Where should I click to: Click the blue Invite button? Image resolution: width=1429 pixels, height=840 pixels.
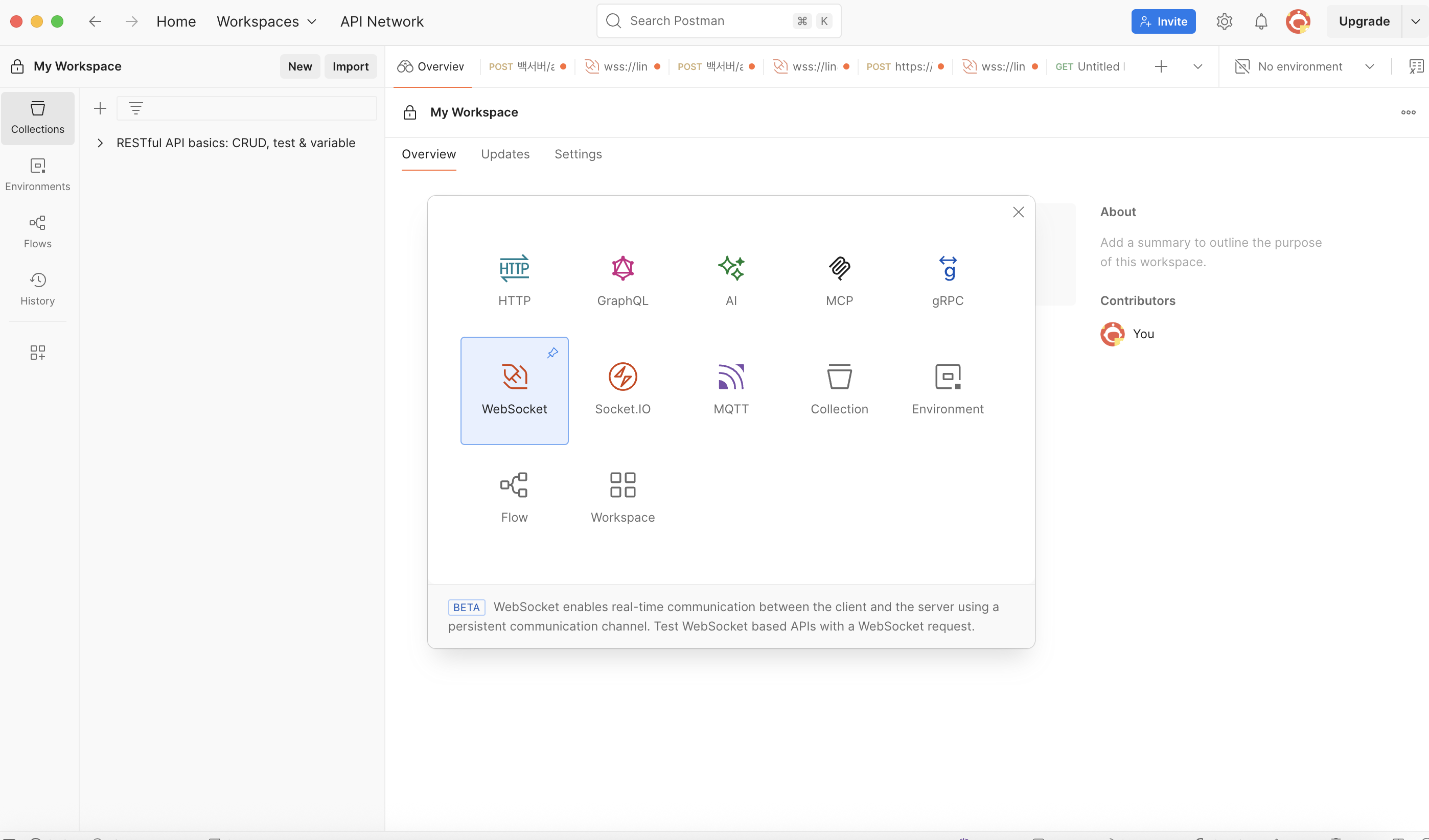pos(1163,21)
